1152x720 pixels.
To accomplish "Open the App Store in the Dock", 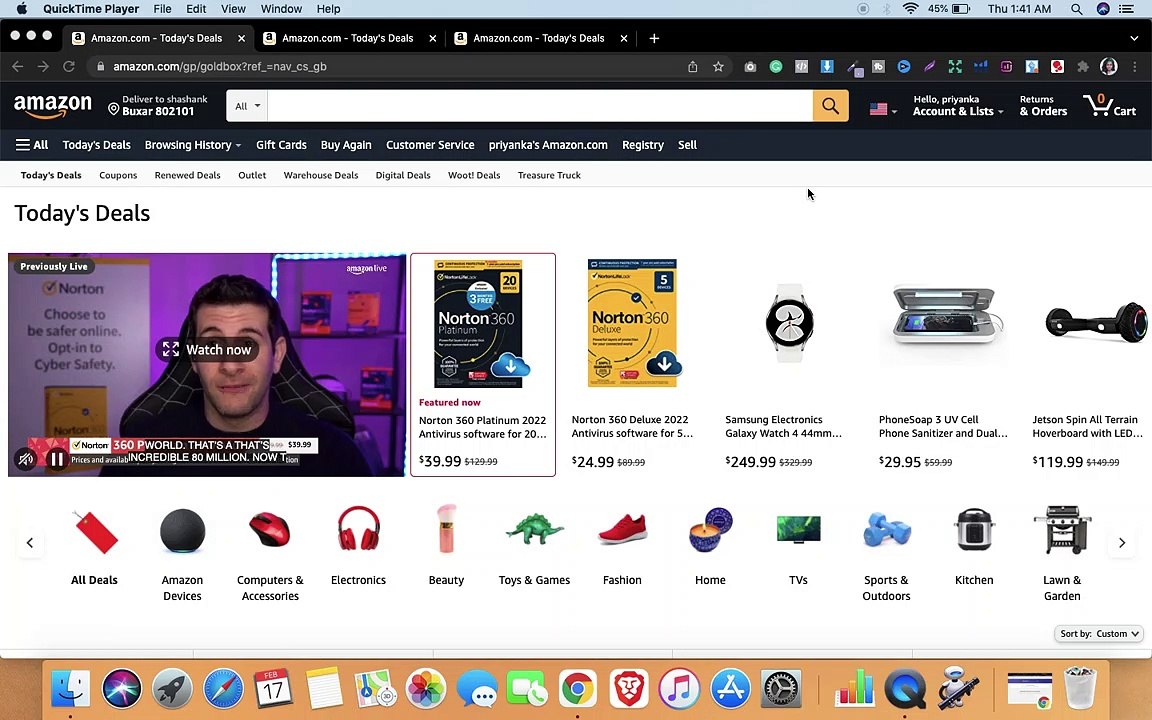I will tap(730, 688).
